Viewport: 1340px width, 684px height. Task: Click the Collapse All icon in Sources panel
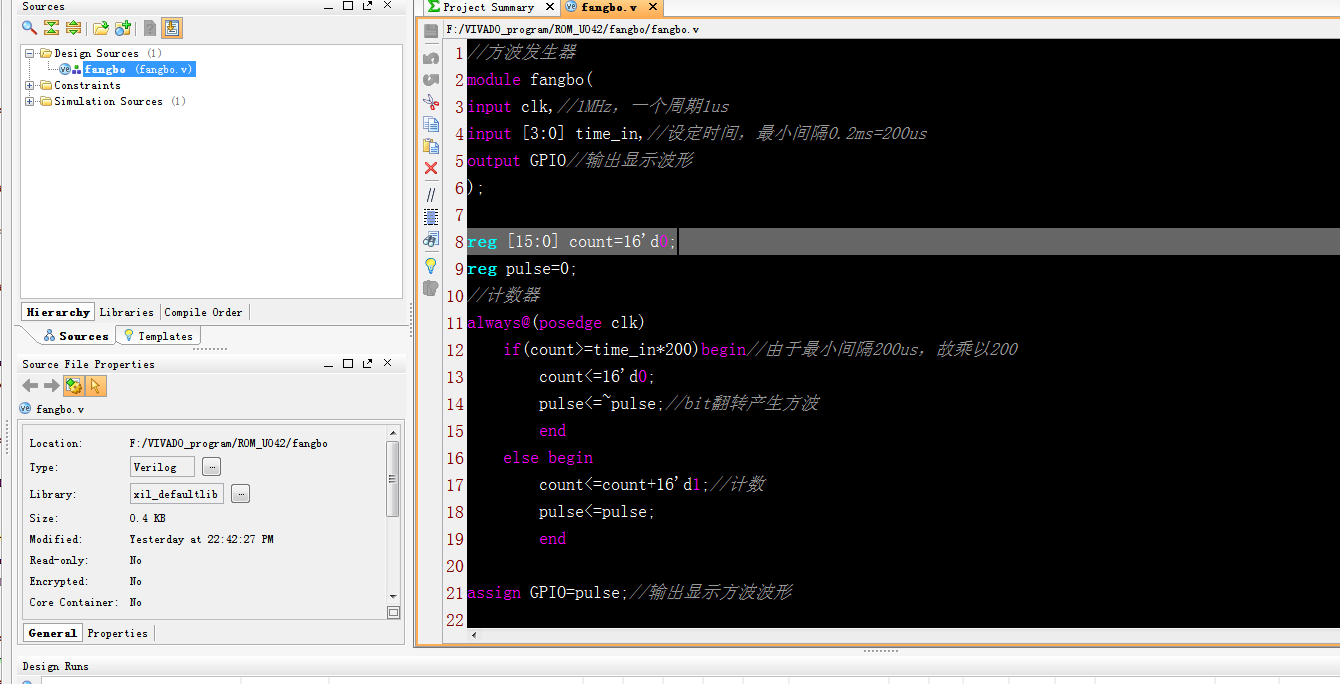pos(51,28)
